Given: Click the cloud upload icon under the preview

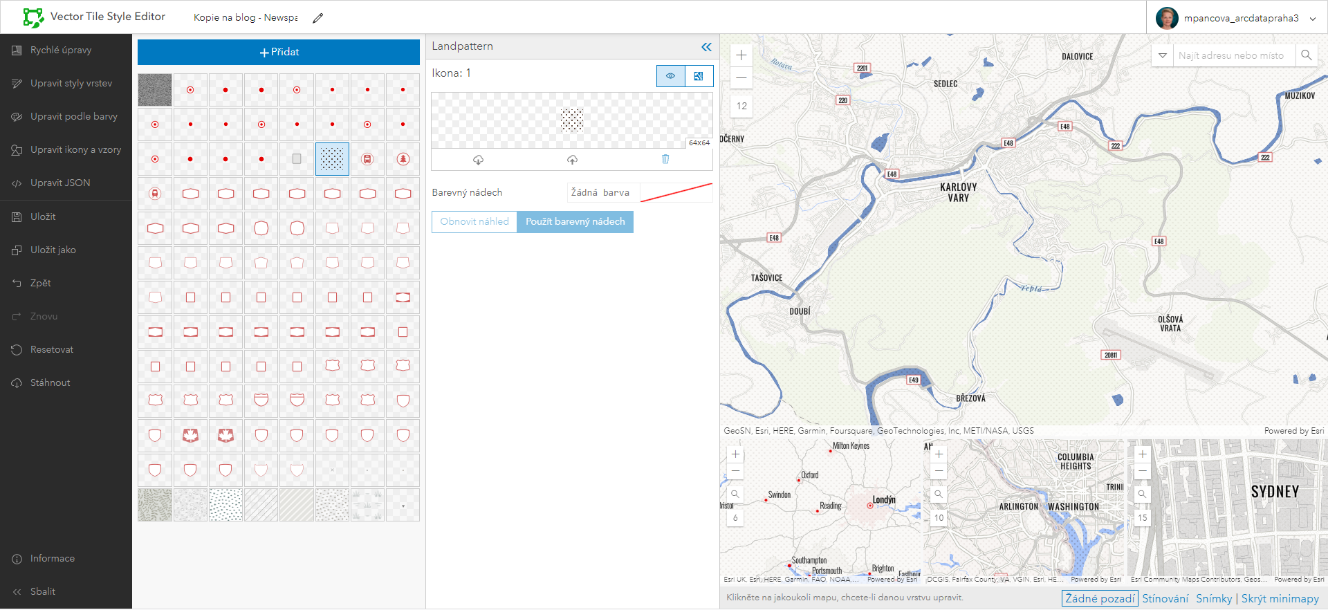Looking at the screenshot, I should point(572,160).
